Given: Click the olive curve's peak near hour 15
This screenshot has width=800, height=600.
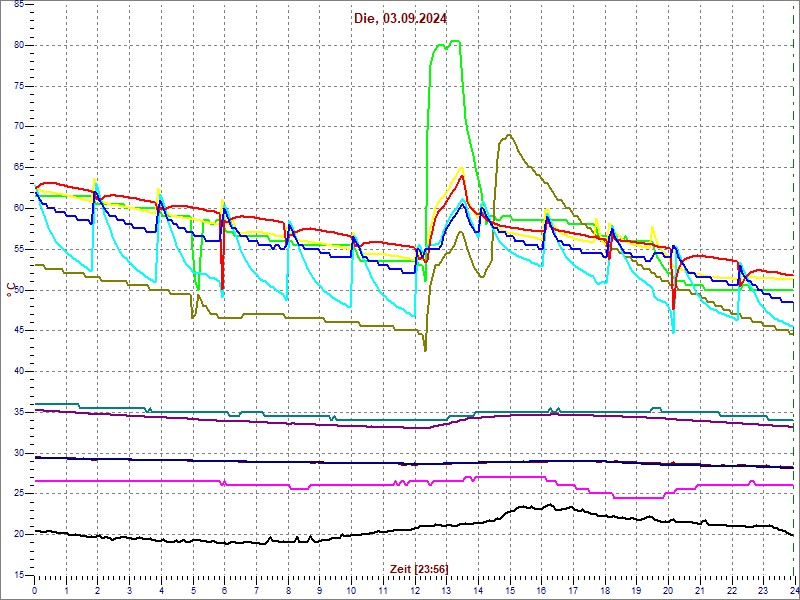Looking at the screenshot, I should coord(510,135).
